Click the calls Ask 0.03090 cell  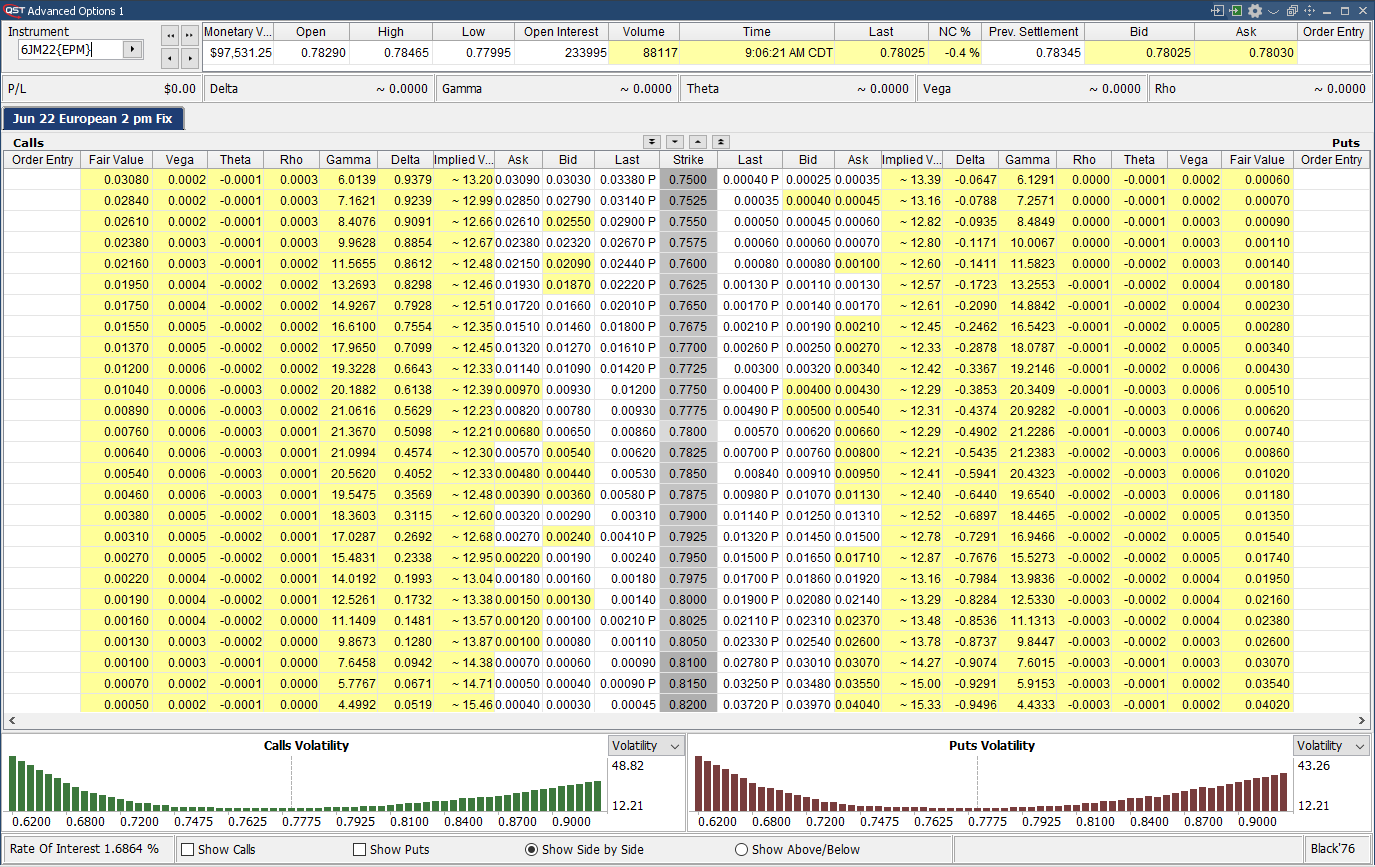pyautogui.click(x=518, y=180)
